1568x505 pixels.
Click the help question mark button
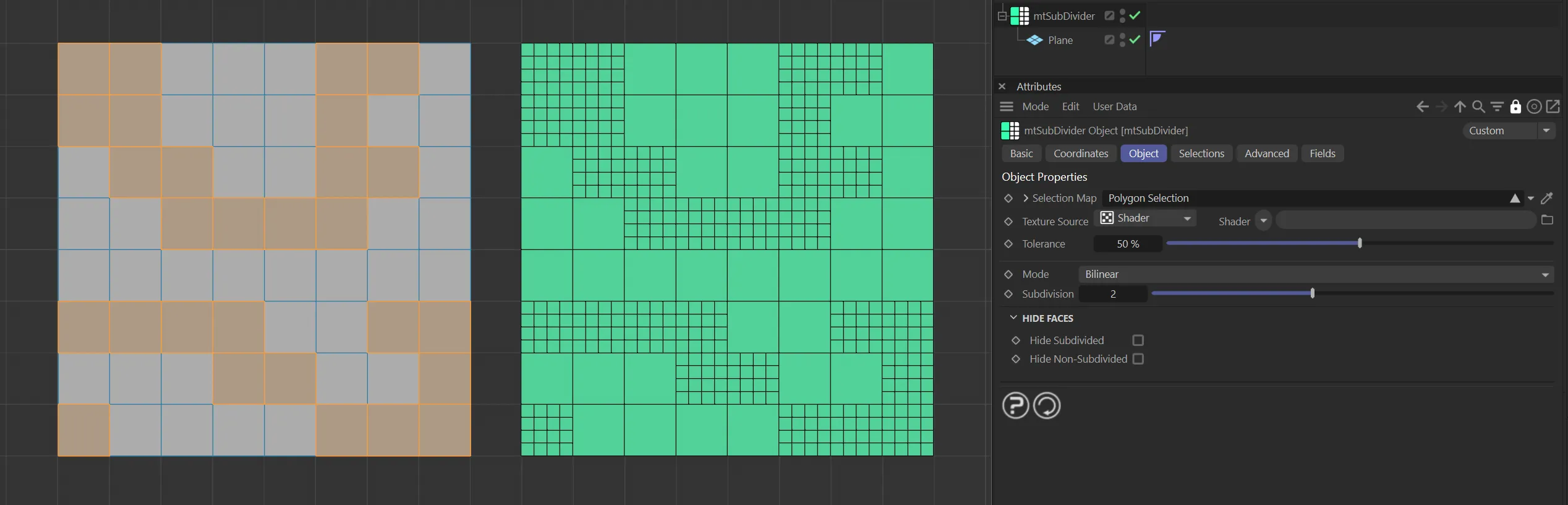[x=1015, y=406]
